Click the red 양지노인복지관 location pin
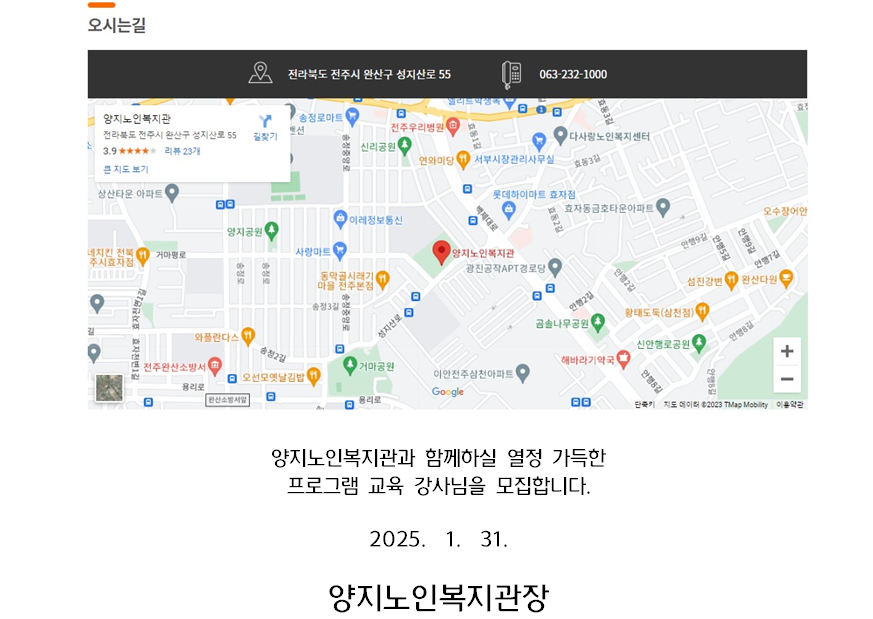This screenshot has height=619, width=873. [442, 252]
